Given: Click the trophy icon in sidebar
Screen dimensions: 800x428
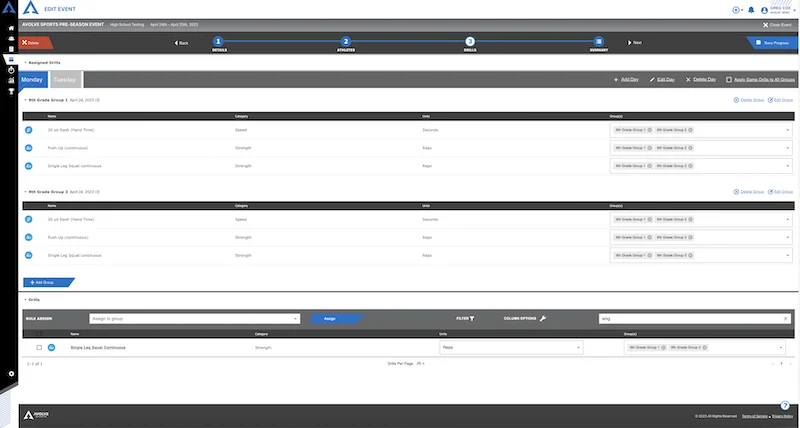Looking at the screenshot, I should point(11,91).
